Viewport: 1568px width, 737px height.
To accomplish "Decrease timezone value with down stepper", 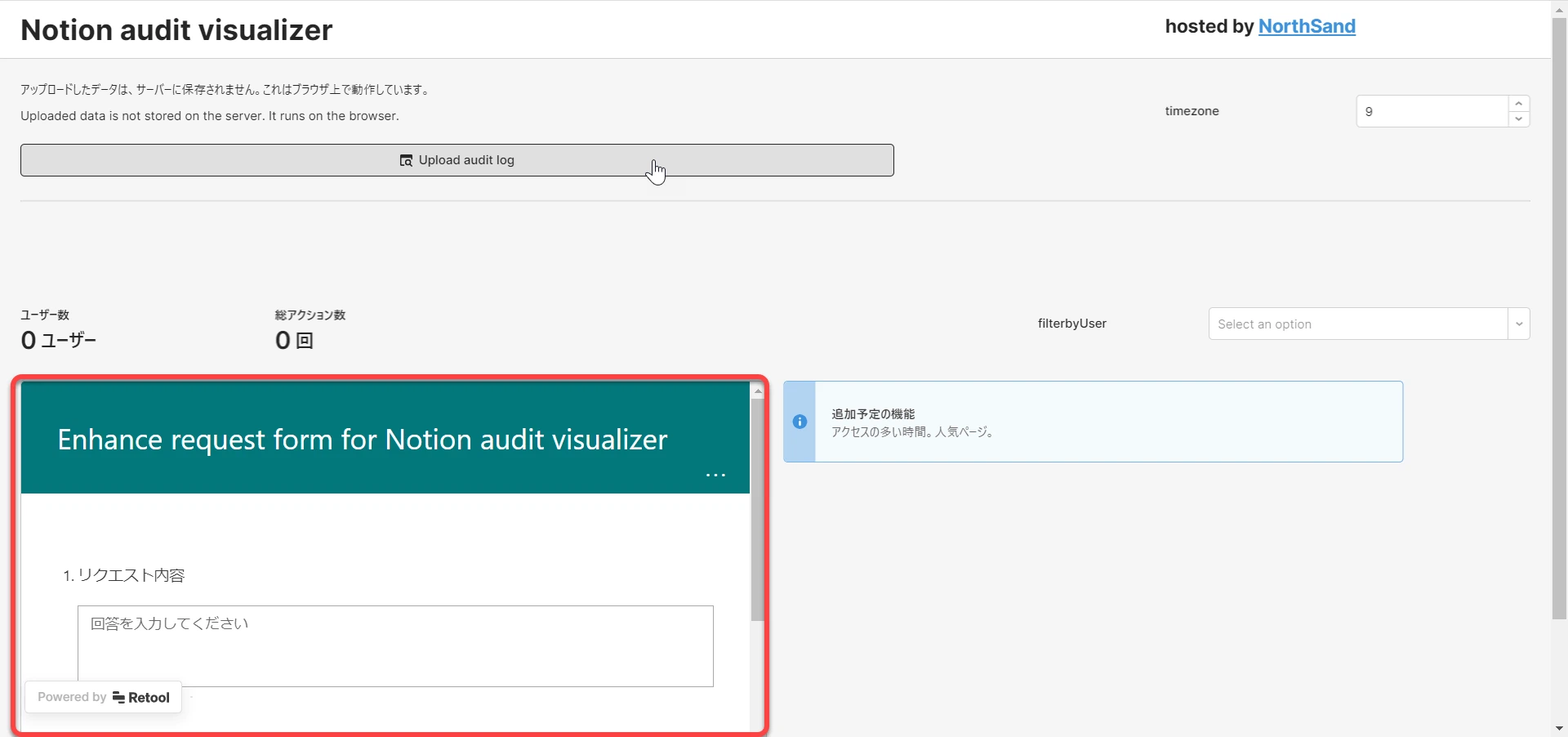I will [1519, 119].
